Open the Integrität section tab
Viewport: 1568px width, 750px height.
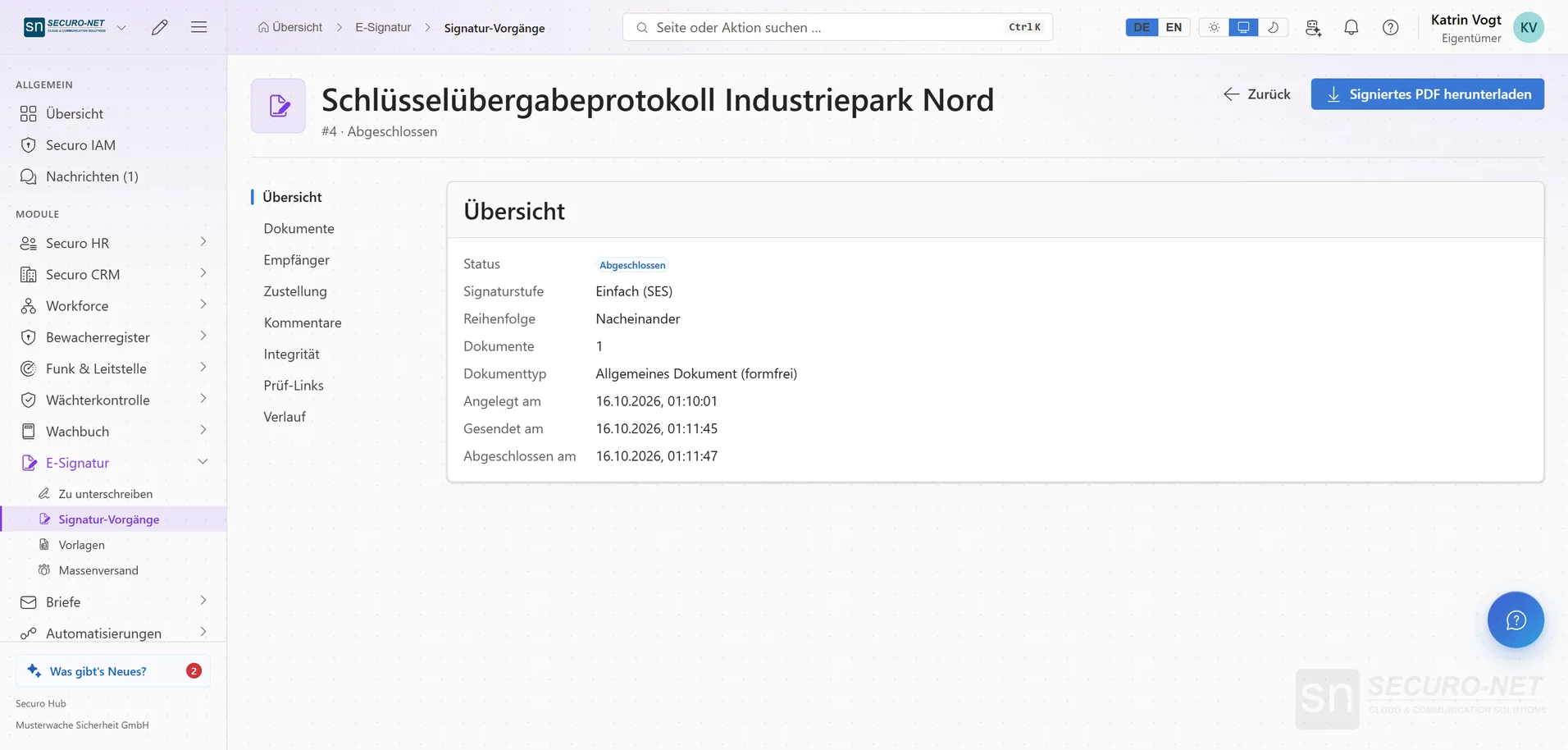tap(291, 354)
